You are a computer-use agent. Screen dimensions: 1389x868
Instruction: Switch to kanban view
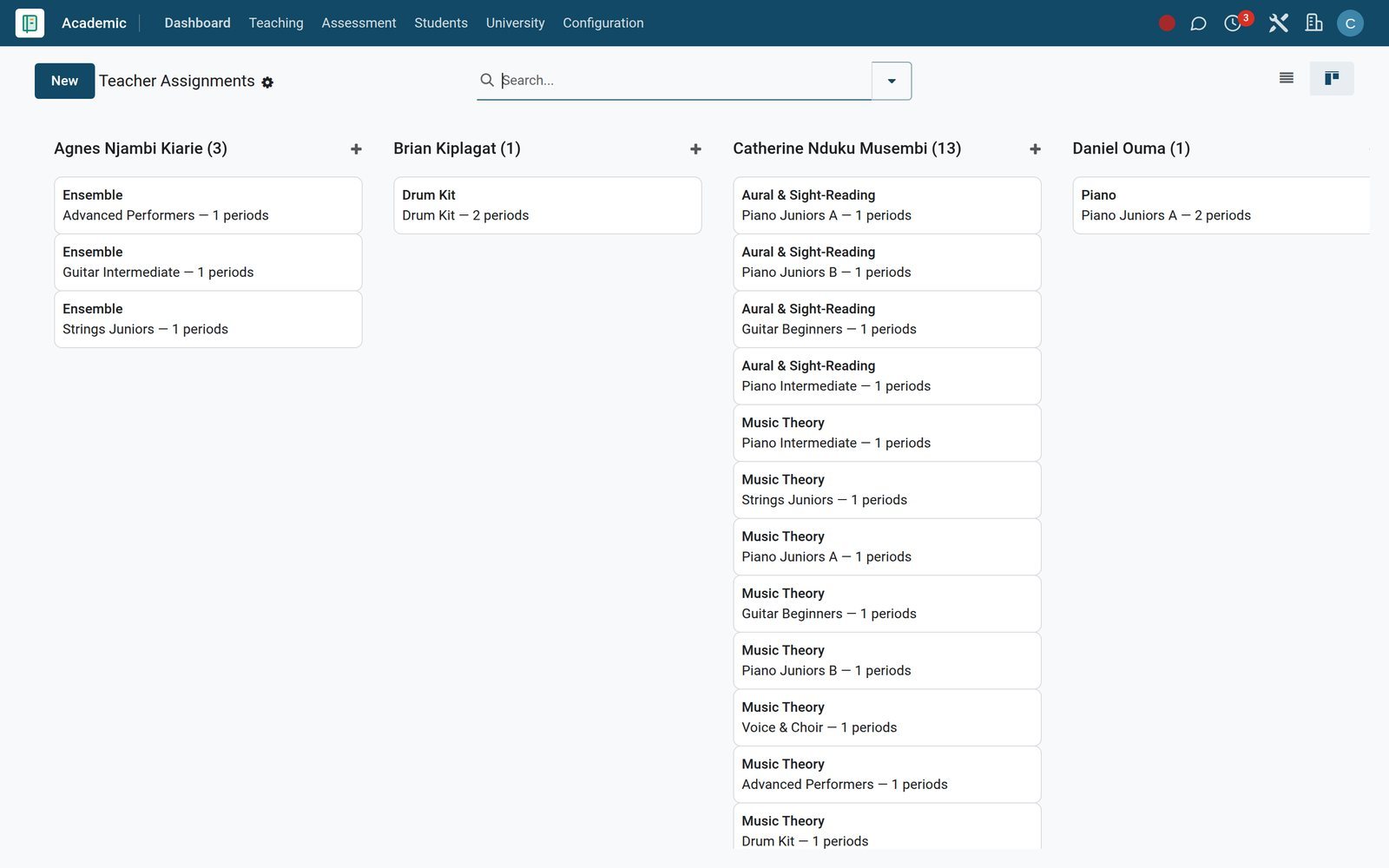1332,79
